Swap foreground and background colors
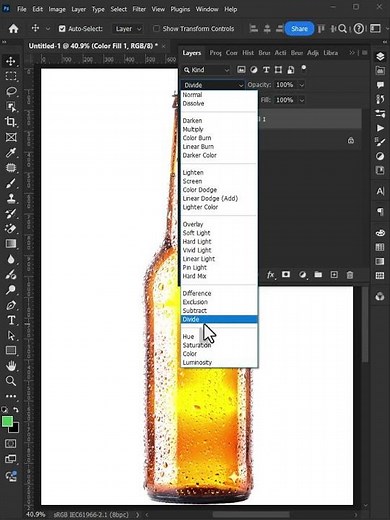 [x=16, y=410]
